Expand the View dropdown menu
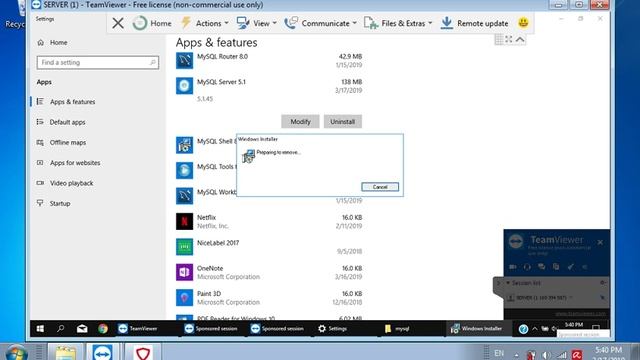The image size is (640, 360). (x=256, y=23)
